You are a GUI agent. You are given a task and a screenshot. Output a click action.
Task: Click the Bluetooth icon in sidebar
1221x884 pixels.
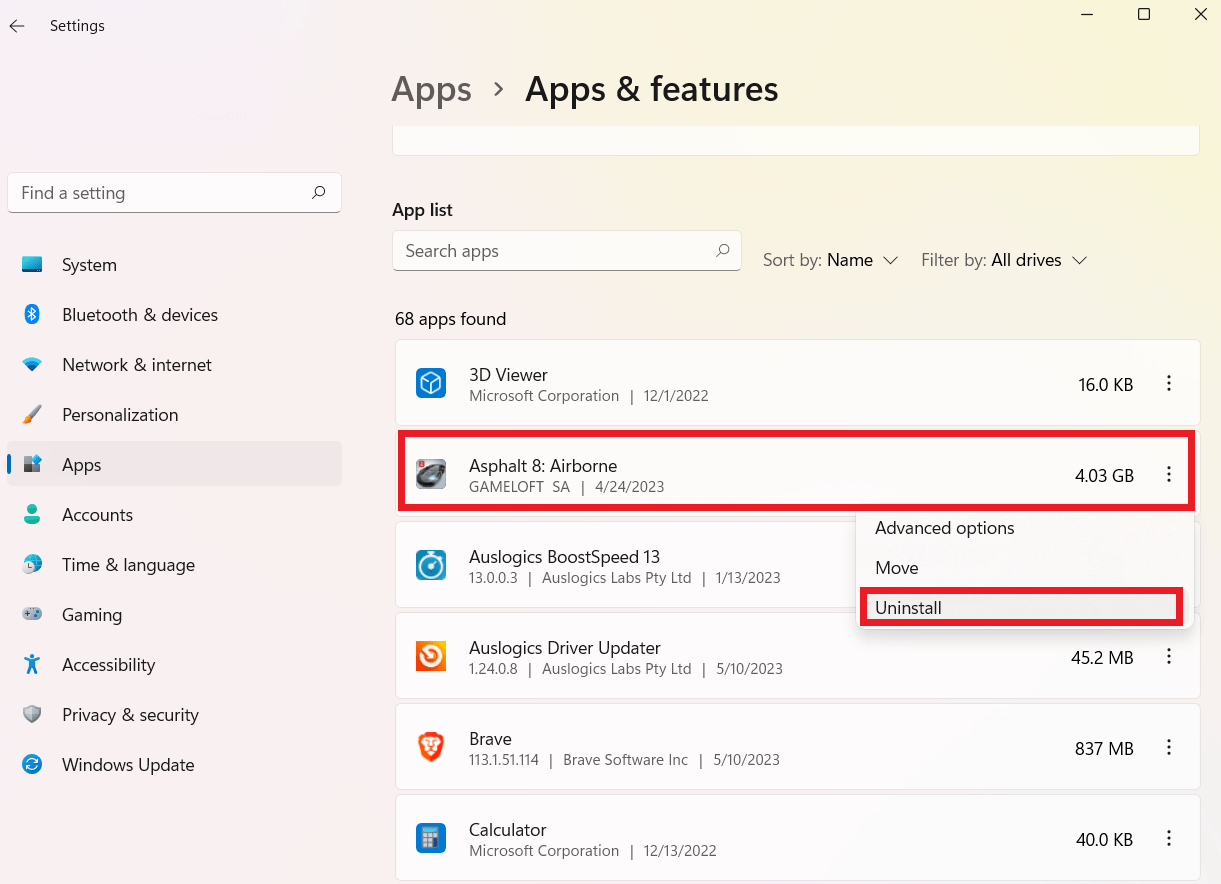pos(32,315)
